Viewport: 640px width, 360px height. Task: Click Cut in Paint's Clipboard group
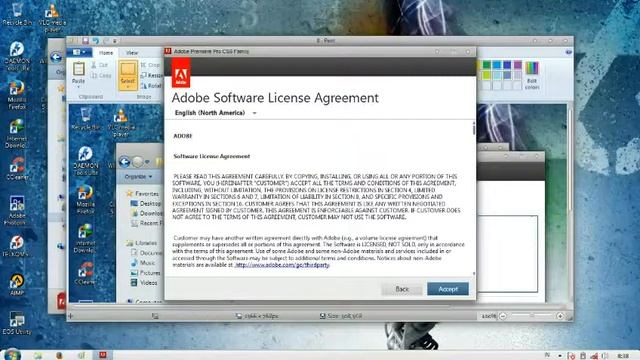click(100, 65)
